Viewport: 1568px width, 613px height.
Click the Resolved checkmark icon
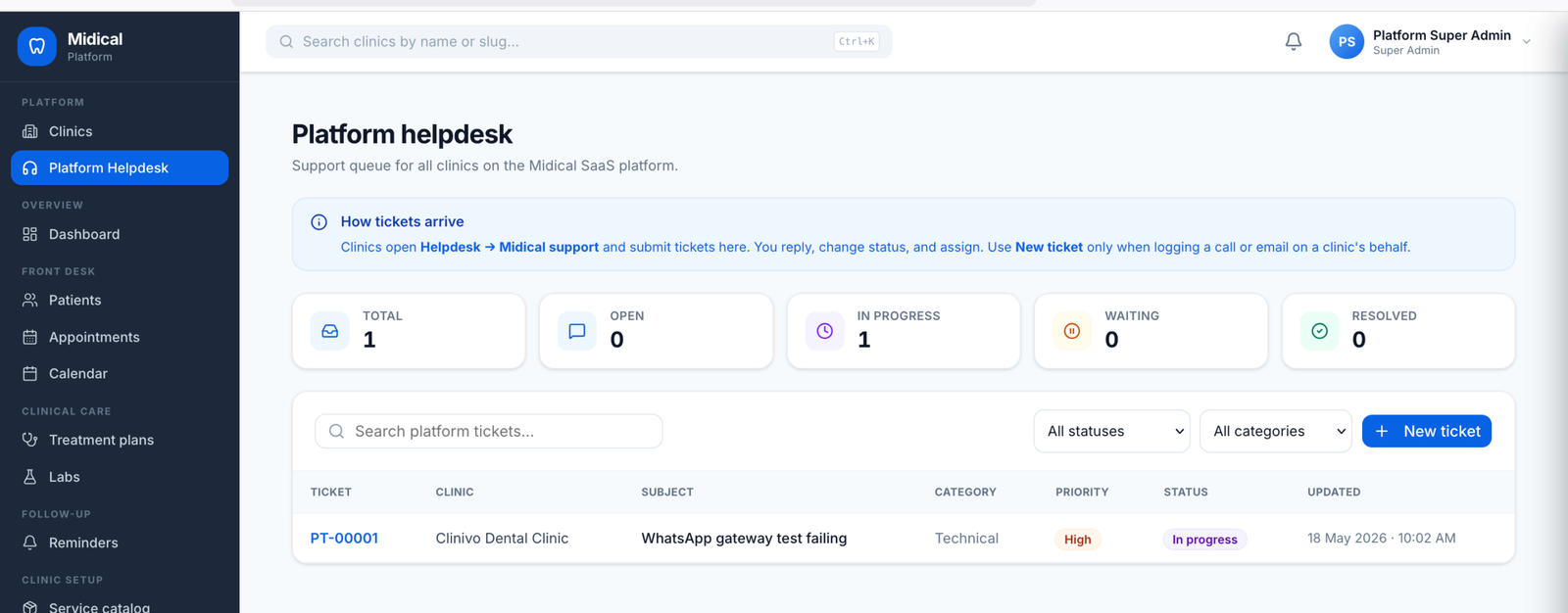coord(1320,331)
